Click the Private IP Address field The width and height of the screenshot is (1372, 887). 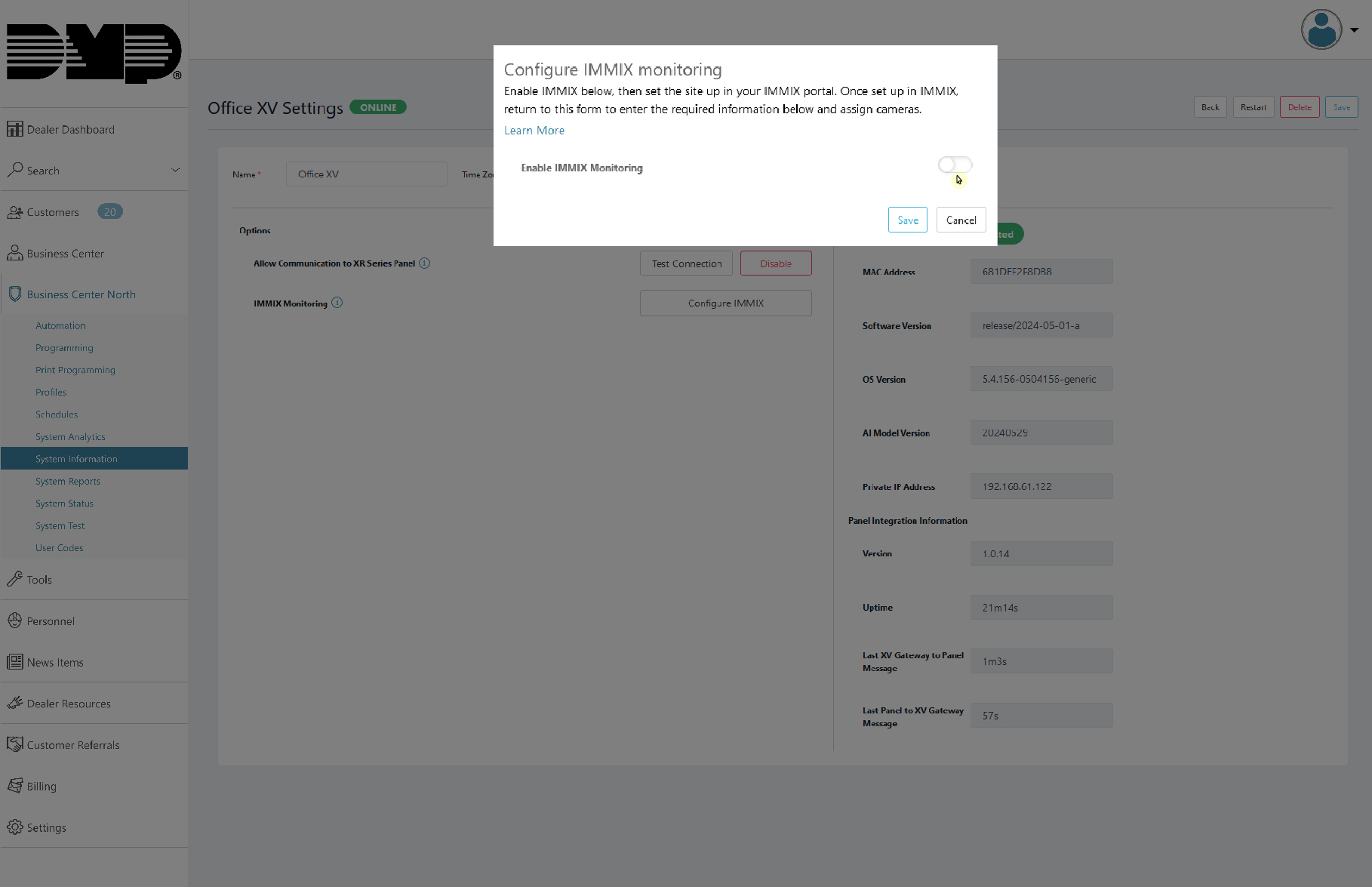pyautogui.click(x=1041, y=486)
